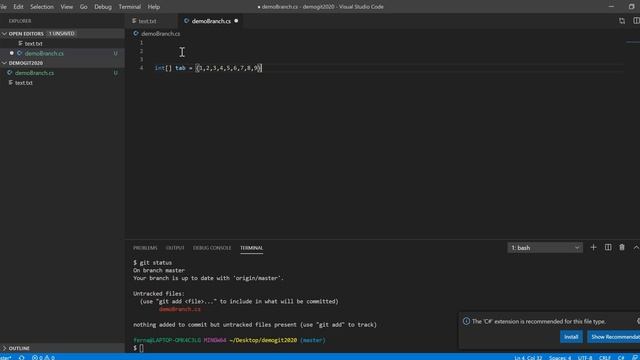This screenshot has width=640, height=360.
Task: Open errors and warnings count in status bar
Action: tap(43, 357)
